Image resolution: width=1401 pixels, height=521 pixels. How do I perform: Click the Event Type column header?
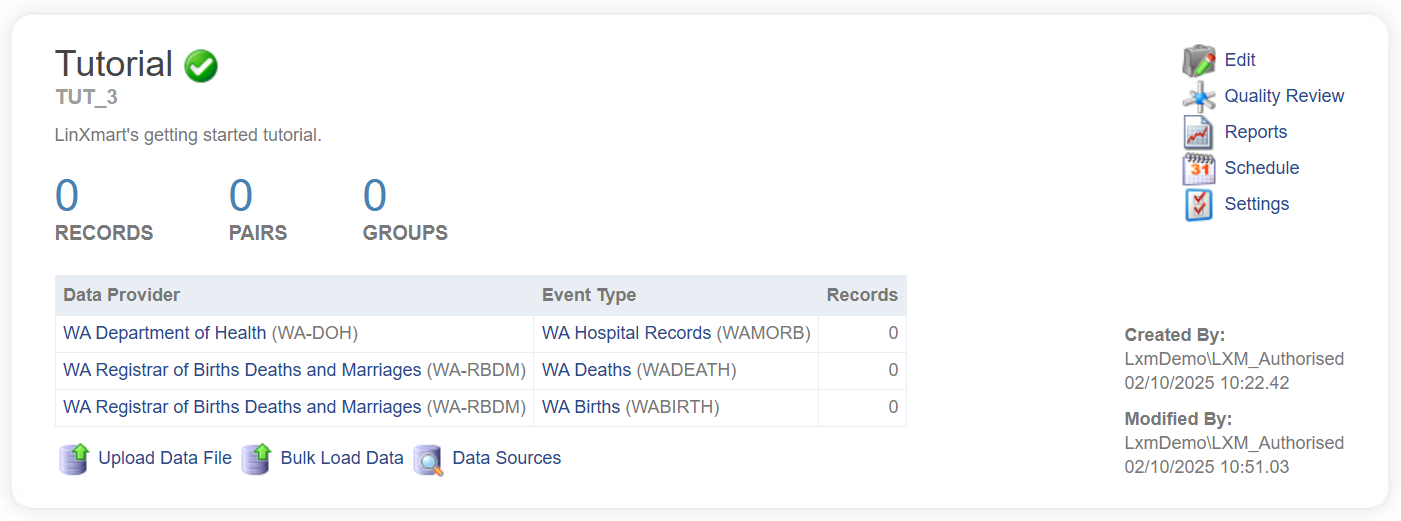click(589, 295)
